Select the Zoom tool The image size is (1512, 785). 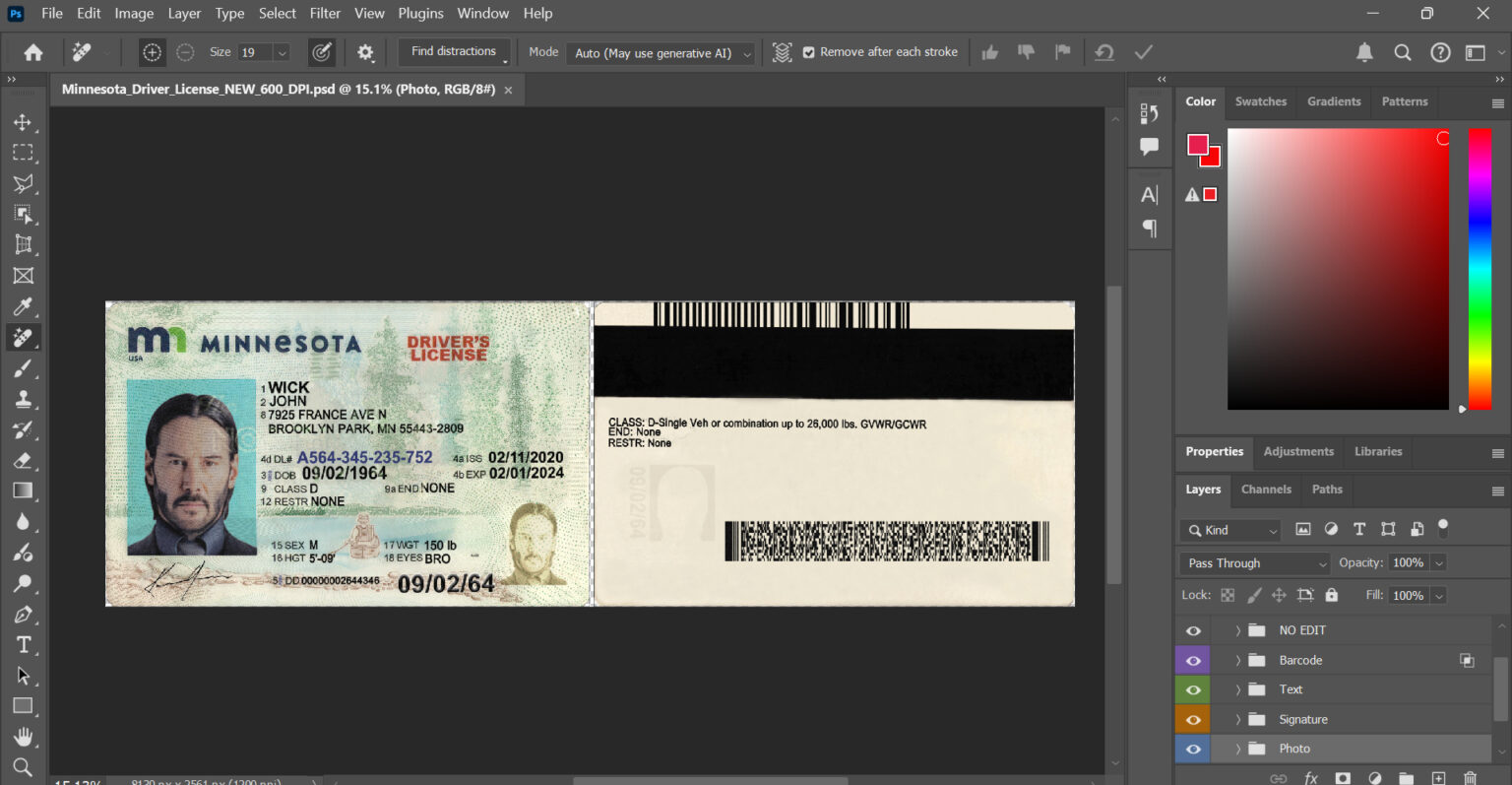click(23, 767)
